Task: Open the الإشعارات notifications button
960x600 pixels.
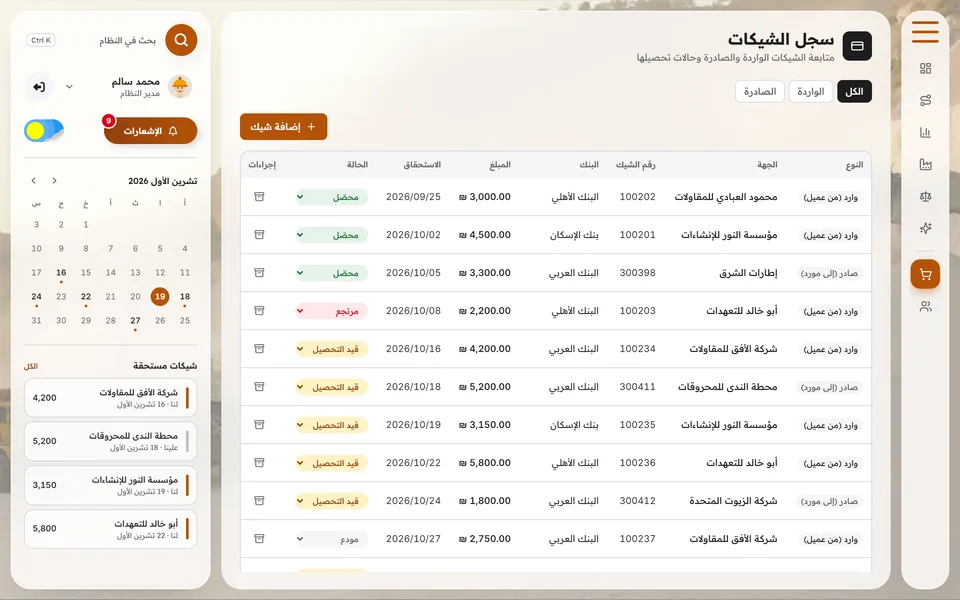Action: [x=151, y=131]
